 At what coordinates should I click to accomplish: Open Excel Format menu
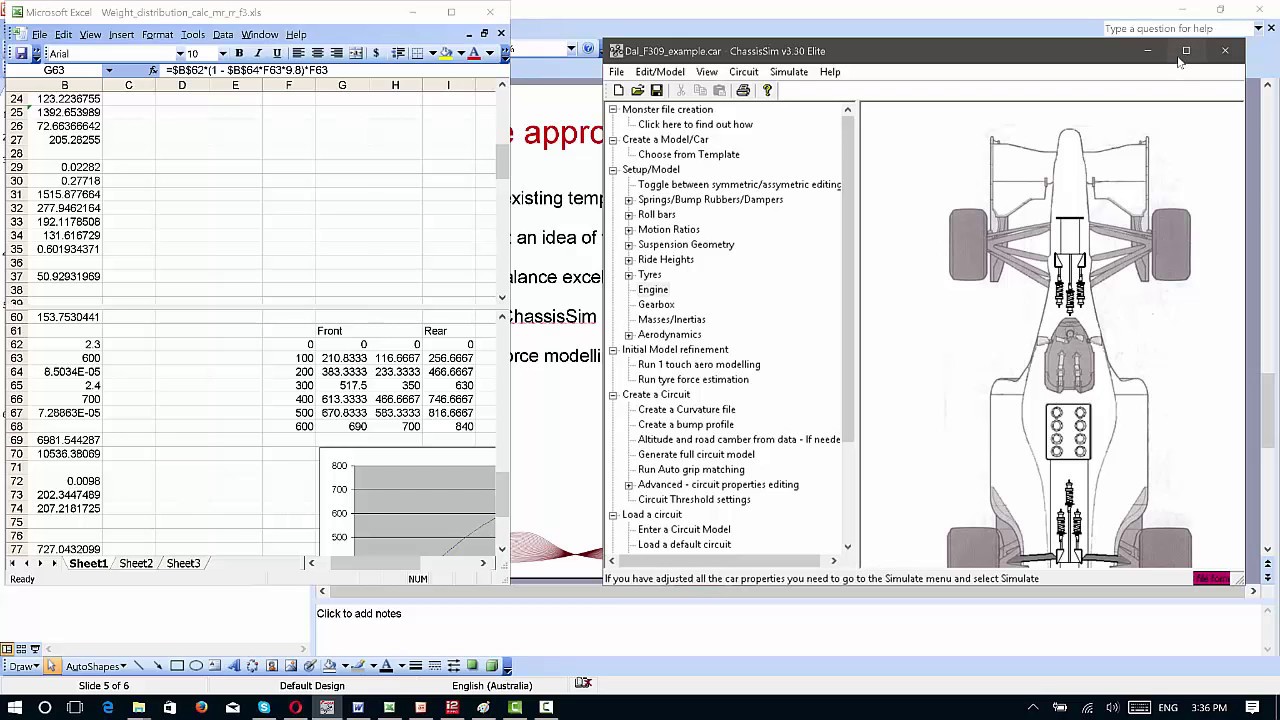click(x=157, y=35)
